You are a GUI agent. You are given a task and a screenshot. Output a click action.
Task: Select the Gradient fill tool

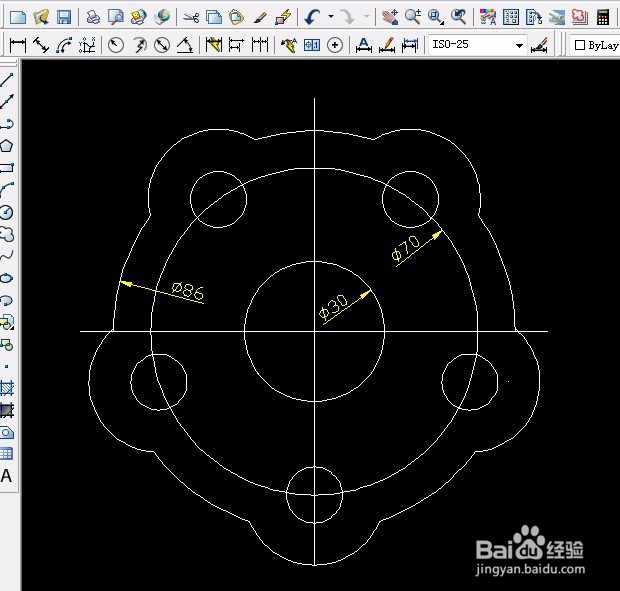pyautogui.click(x=7, y=410)
